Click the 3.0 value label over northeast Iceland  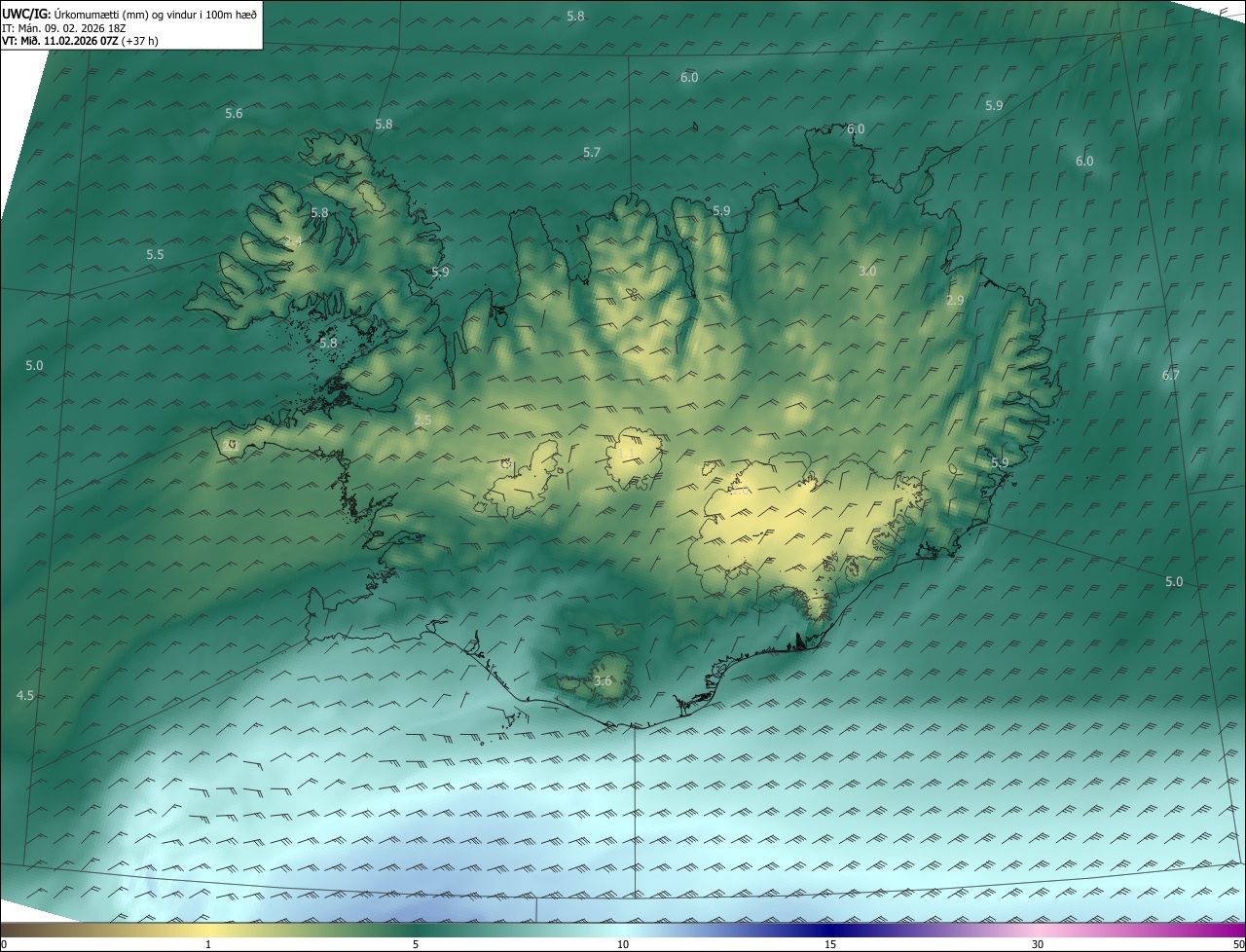click(x=867, y=272)
